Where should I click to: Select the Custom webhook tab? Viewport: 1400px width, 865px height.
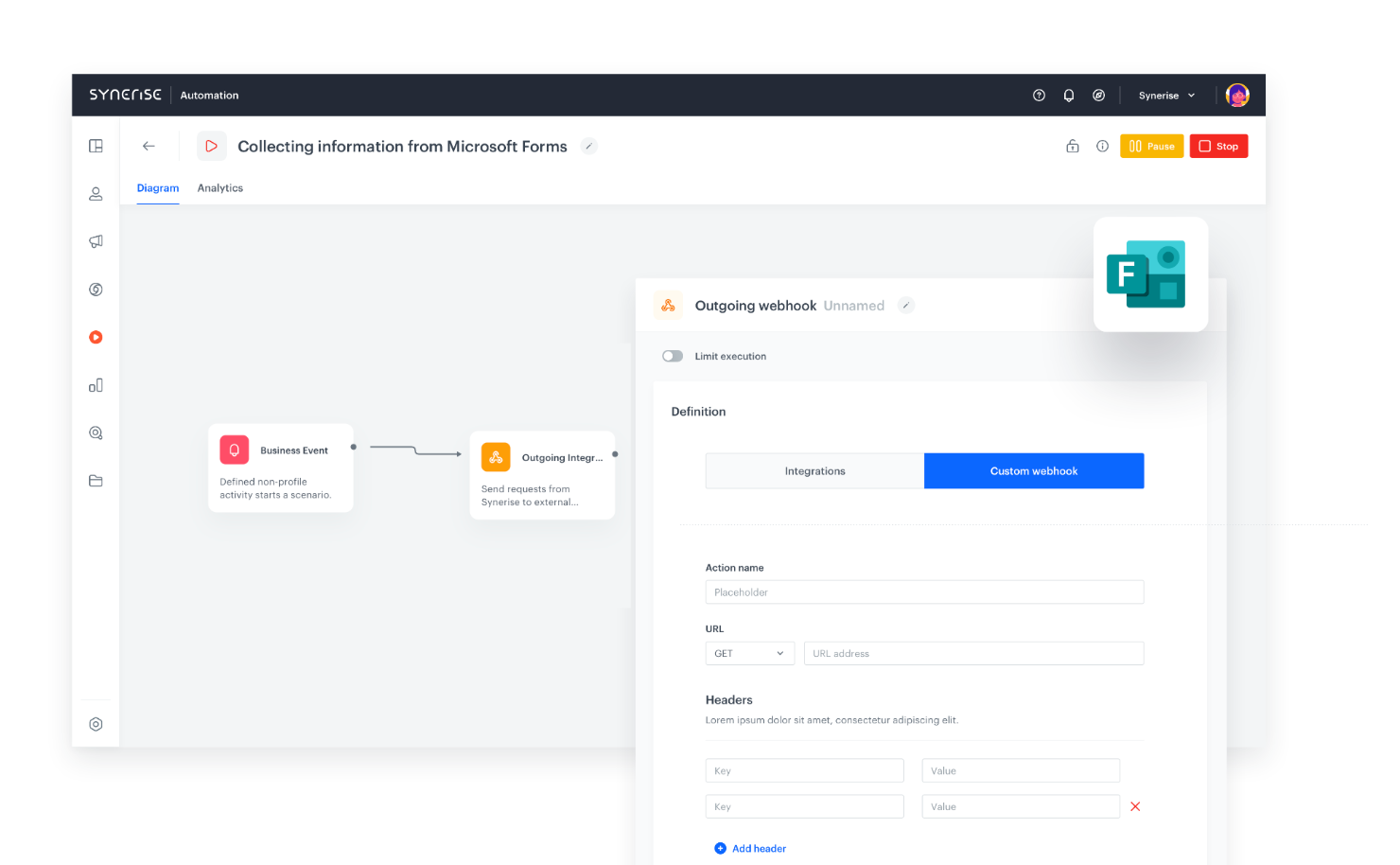point(1033,470)
